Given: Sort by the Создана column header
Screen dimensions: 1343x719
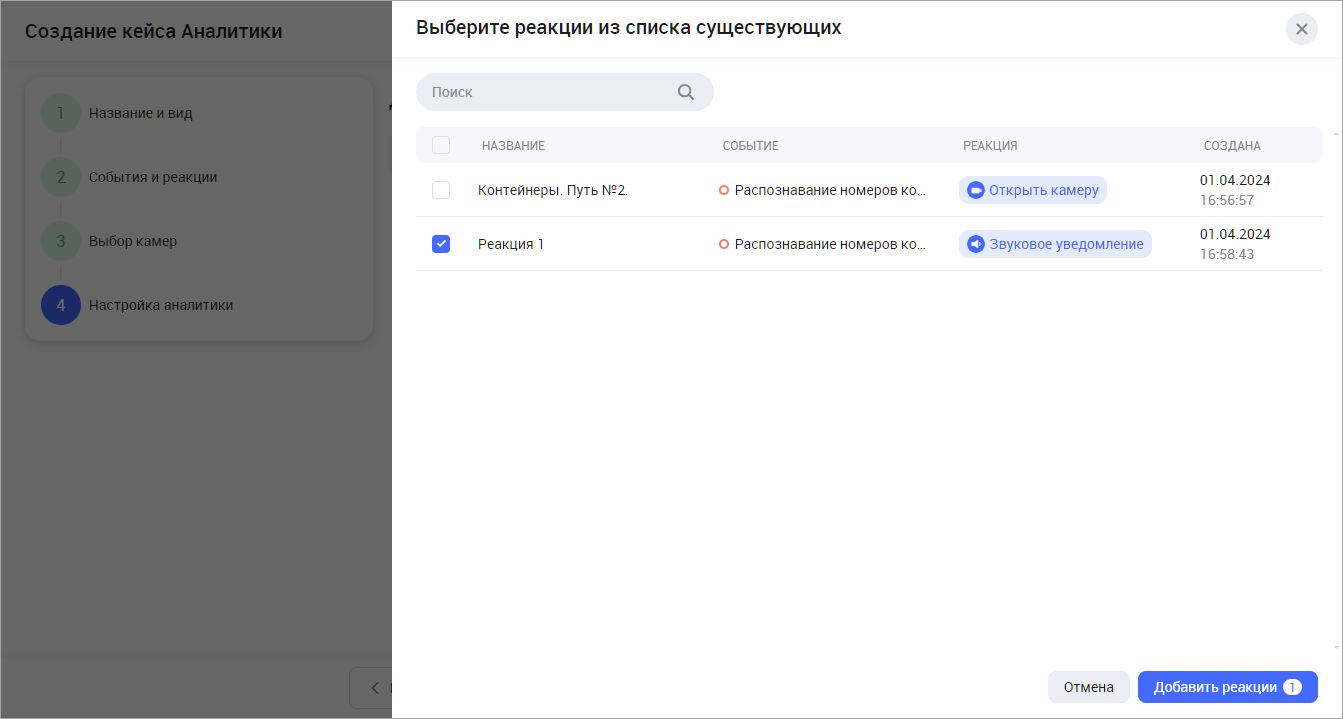Looking at the screenshot, I should (1231, 146).
